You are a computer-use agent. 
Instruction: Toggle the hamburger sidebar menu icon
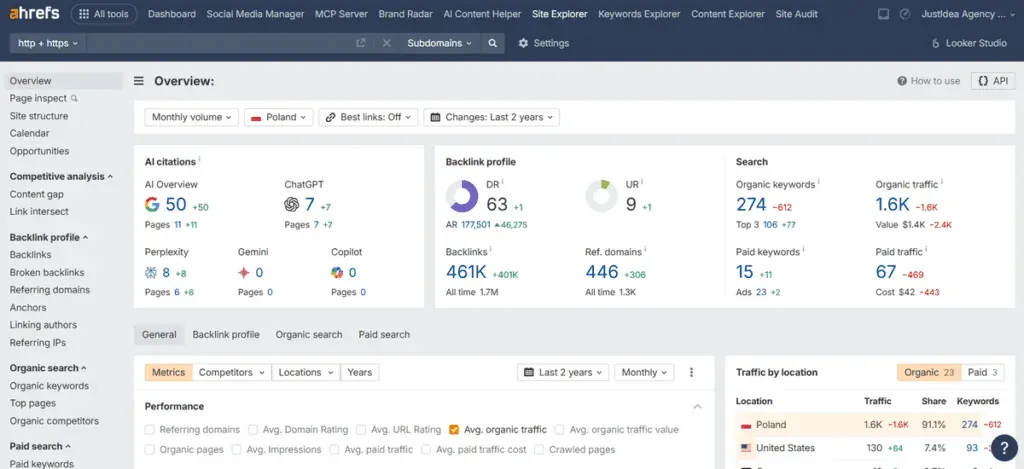[138, 81]
